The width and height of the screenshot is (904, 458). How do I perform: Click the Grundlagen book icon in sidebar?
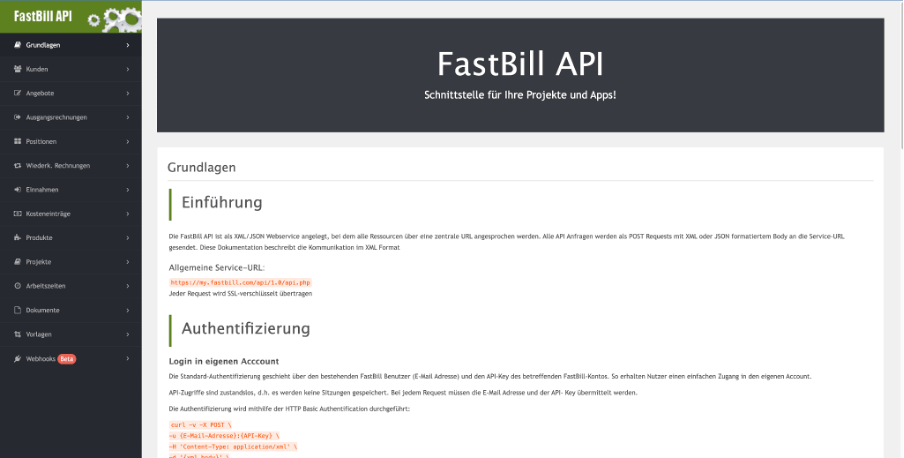(x=17, y=45)
